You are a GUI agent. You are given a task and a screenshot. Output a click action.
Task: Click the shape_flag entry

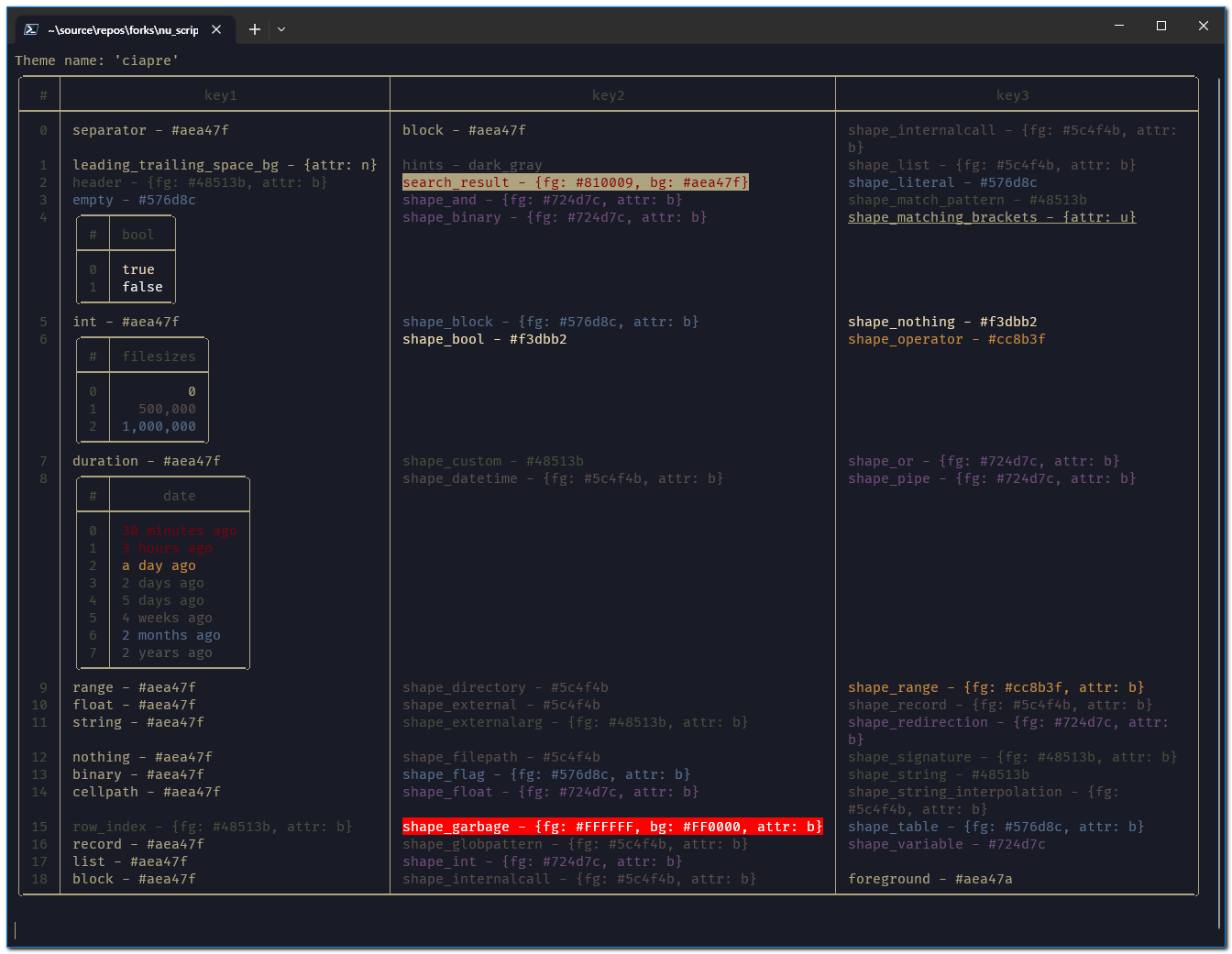click(546, 774)
